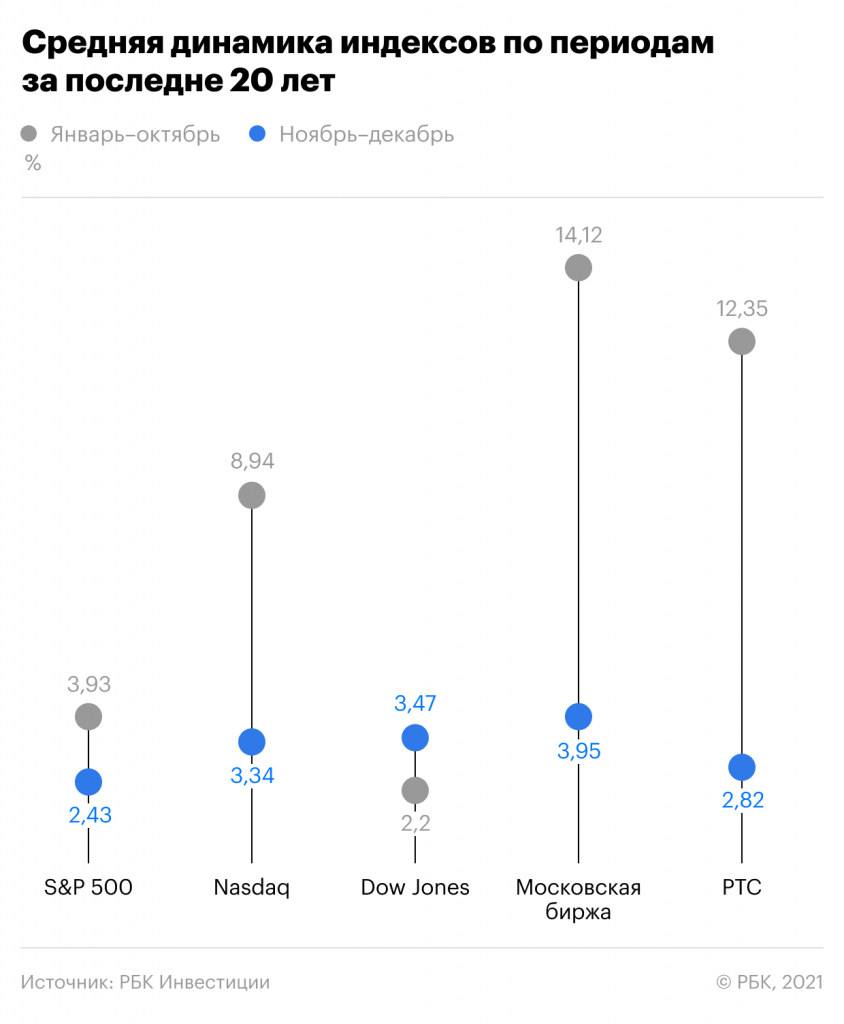
Task: Select the gray S&P 500 data point
Action: [89, 716]
